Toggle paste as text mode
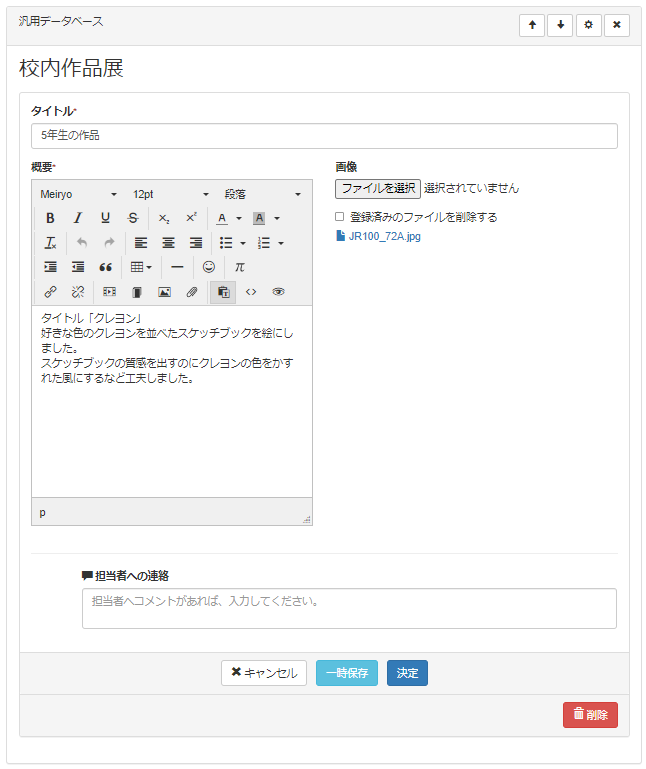 point(222,292)
